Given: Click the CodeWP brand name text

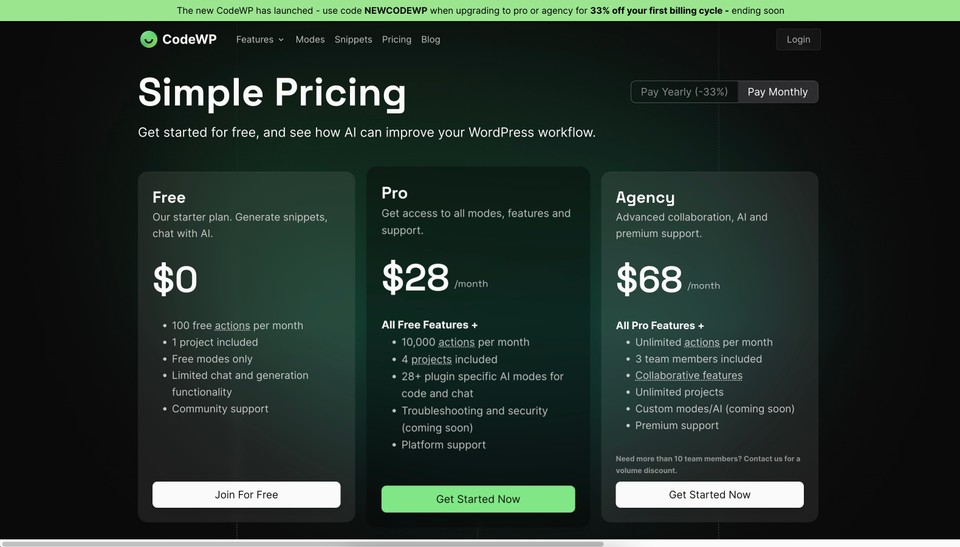Looking at the screenshot, I should pos(189,39).
